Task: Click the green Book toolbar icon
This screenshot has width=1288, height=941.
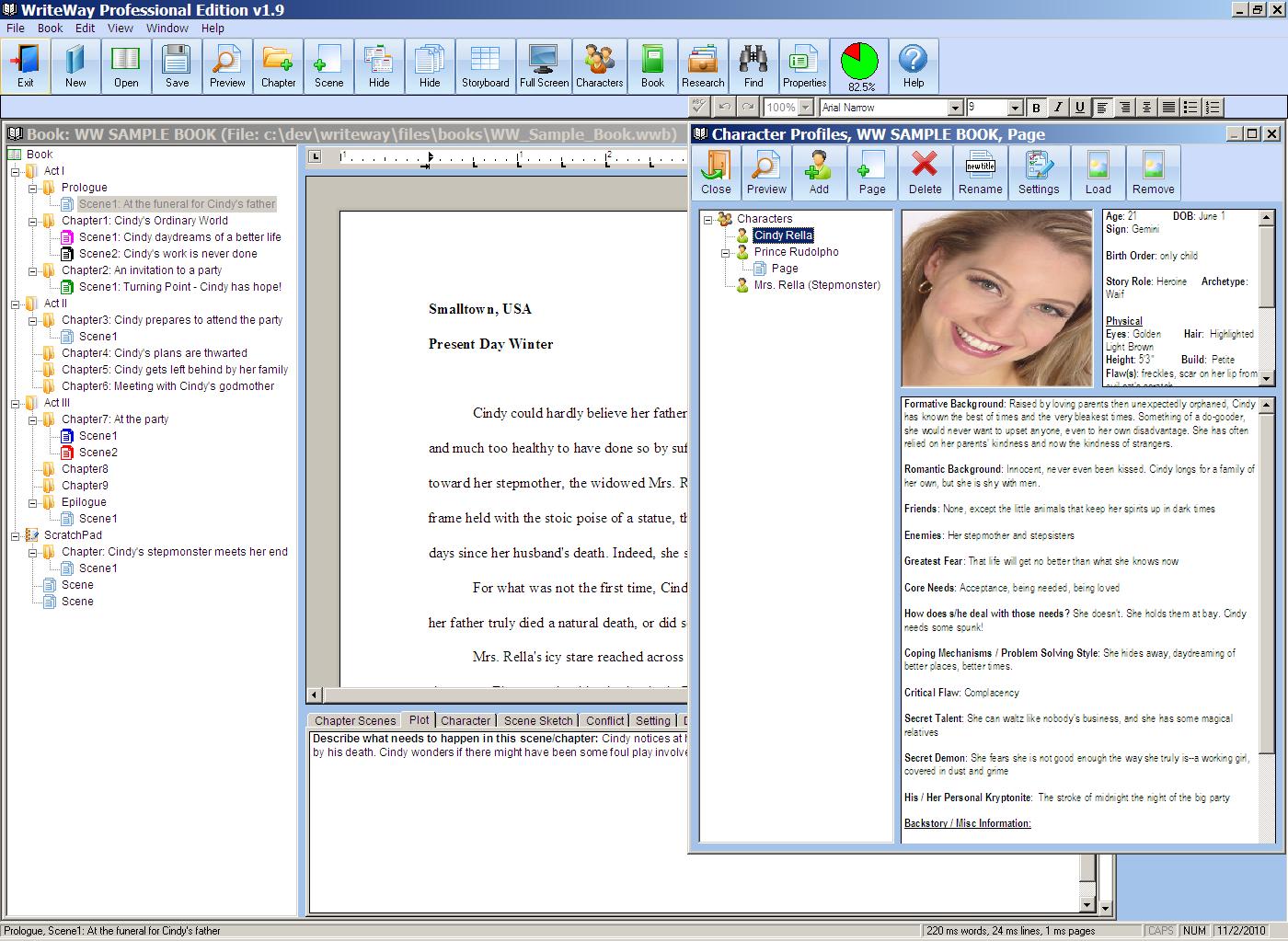Action: click(x=652, y=66)
